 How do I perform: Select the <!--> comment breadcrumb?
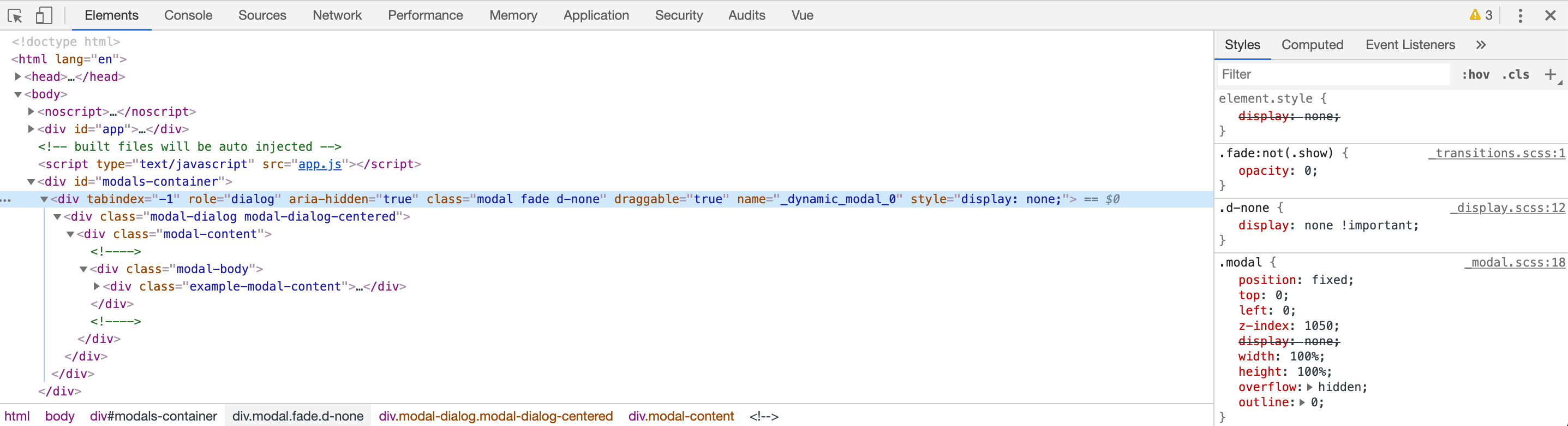[x=764, y=416]
